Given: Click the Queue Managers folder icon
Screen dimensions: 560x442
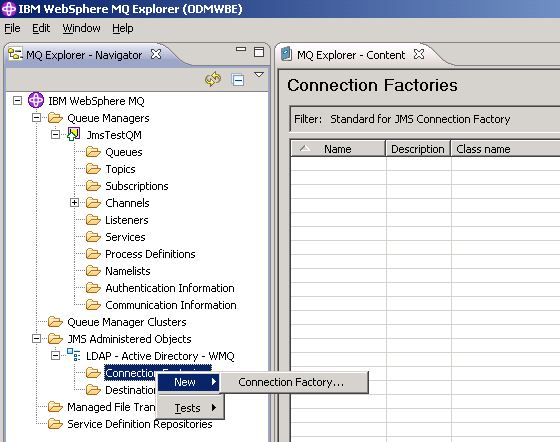Looking at the screenshot, I should [55, 117].
